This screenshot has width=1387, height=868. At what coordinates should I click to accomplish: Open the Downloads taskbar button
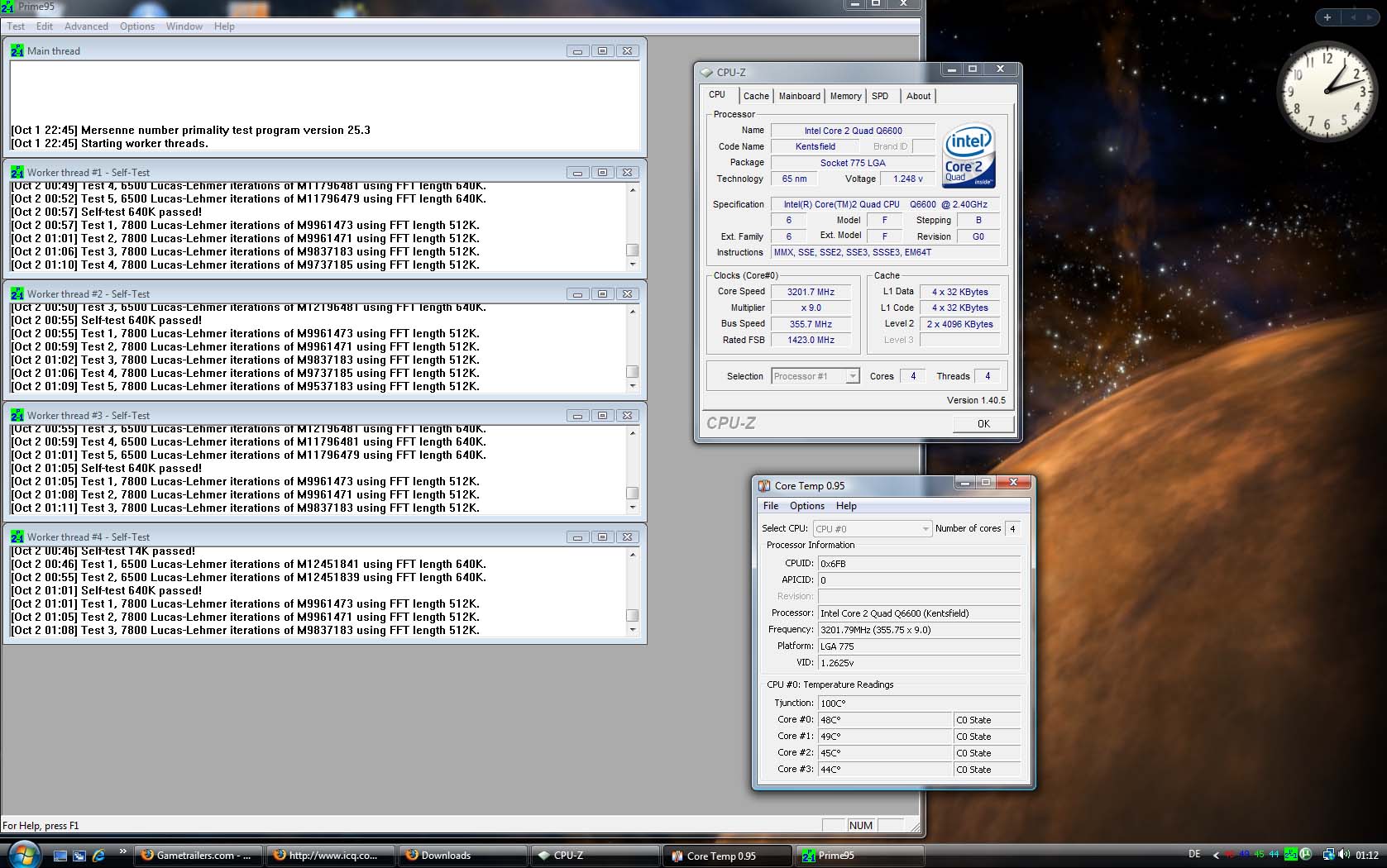pos(463,856)
